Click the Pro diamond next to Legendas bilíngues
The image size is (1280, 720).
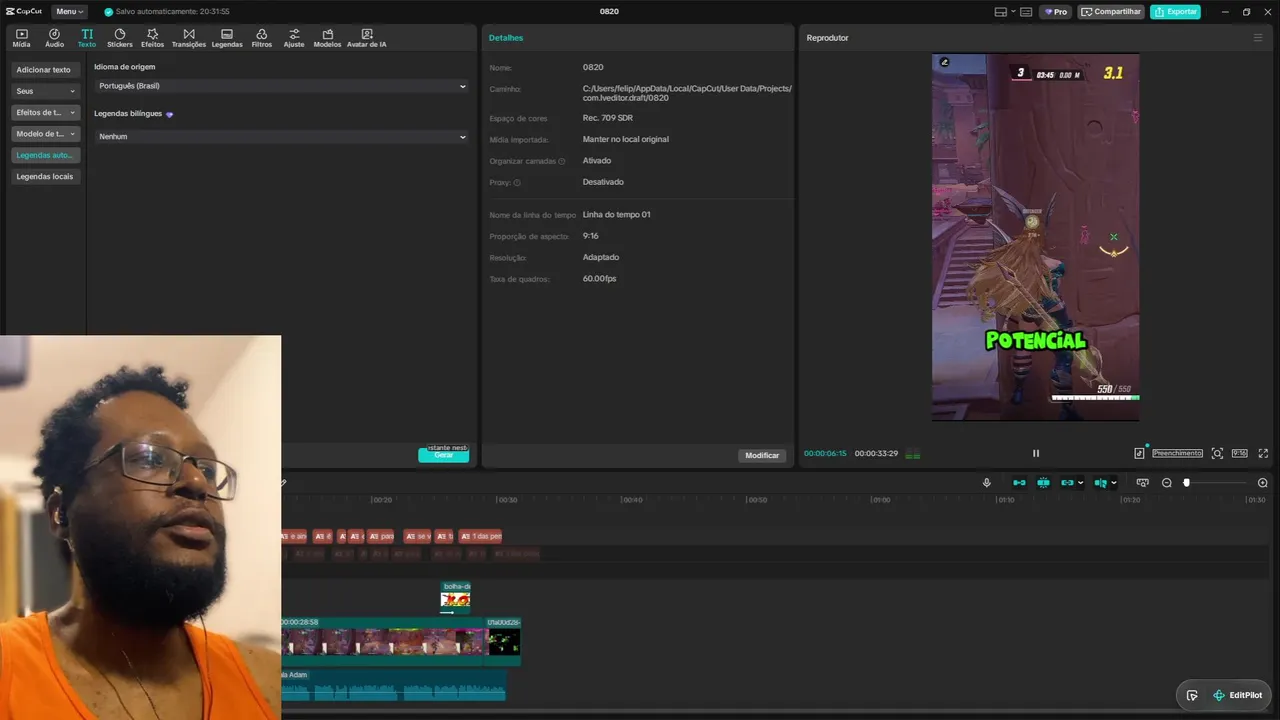click(170, 114)
